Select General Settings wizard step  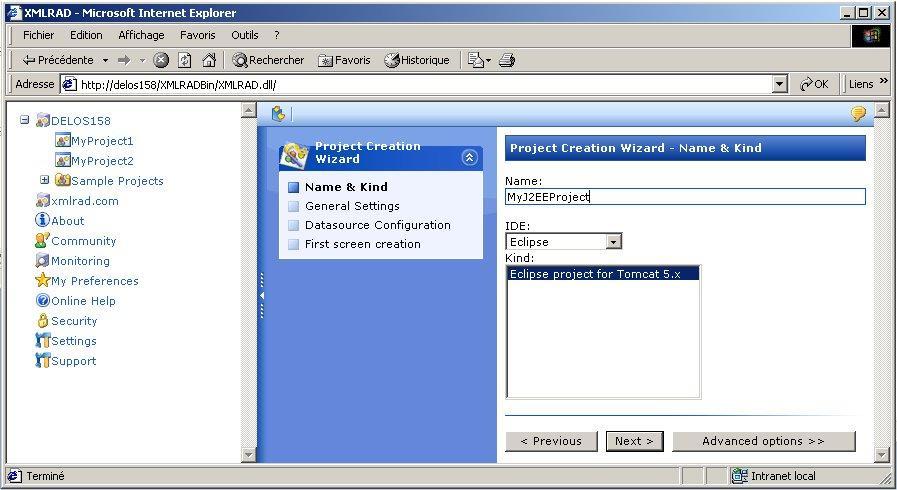coord(352,206)
